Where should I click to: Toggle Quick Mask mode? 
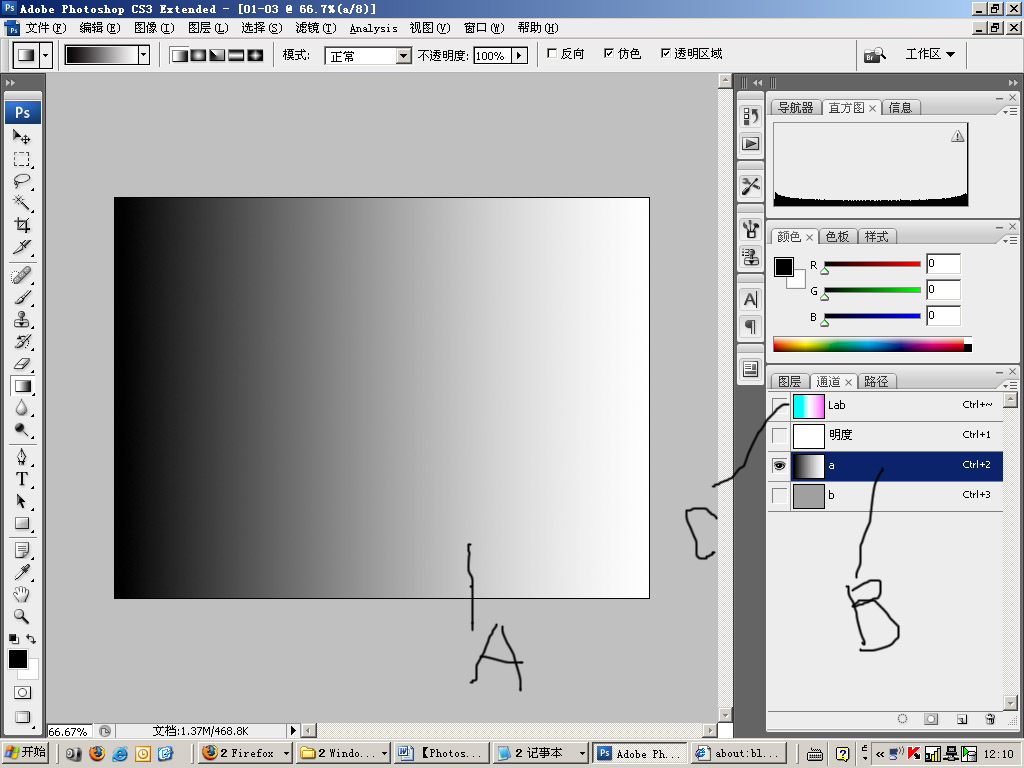(22, 693)
